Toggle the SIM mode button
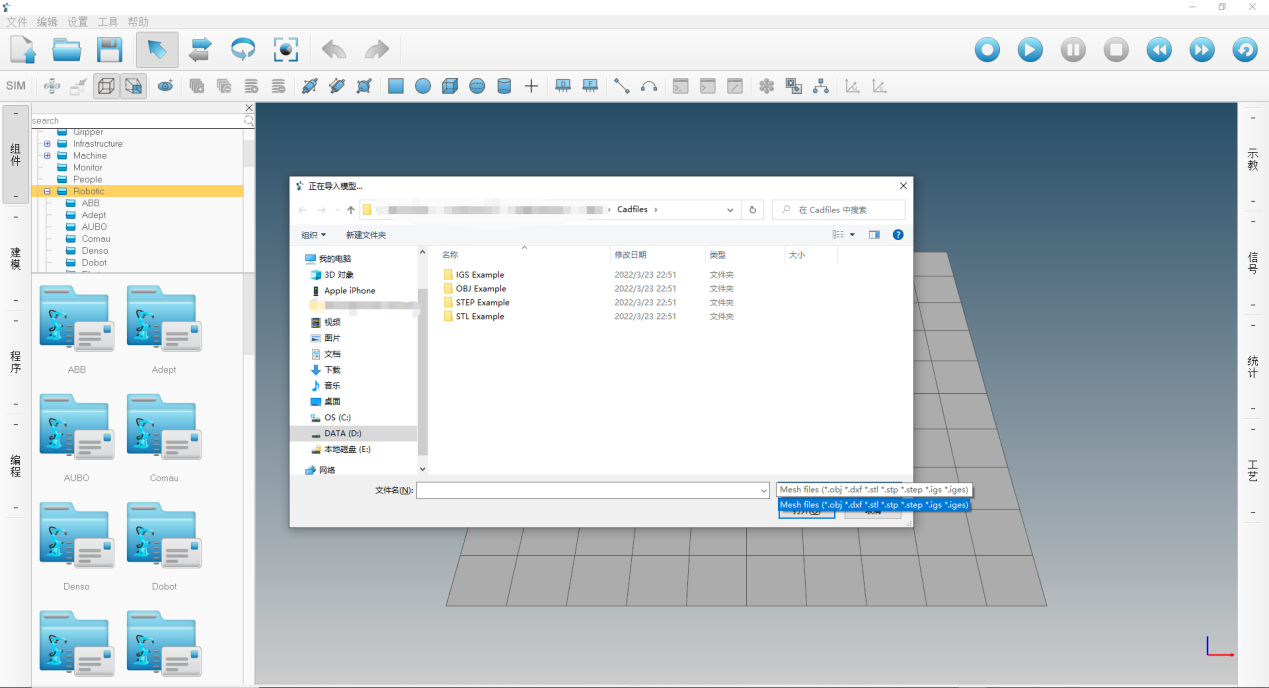This screenshot has width=1269, height=688. coord(16,87)
